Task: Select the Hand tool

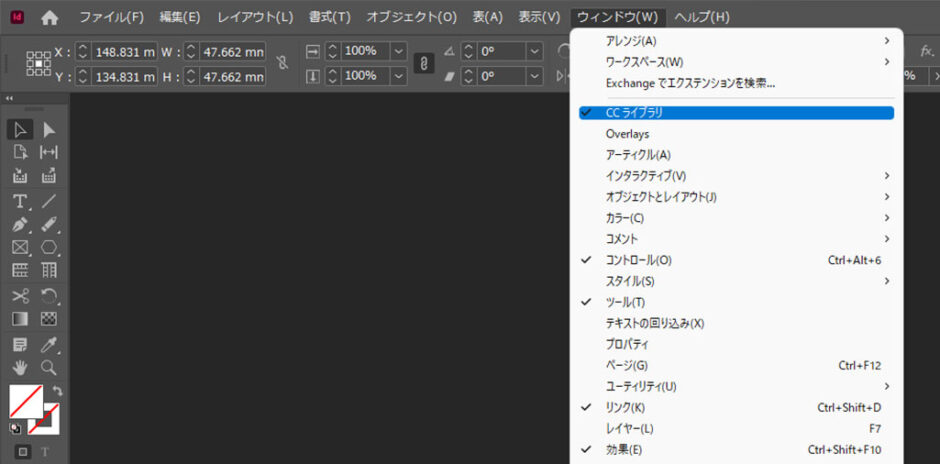Action: 20,367
